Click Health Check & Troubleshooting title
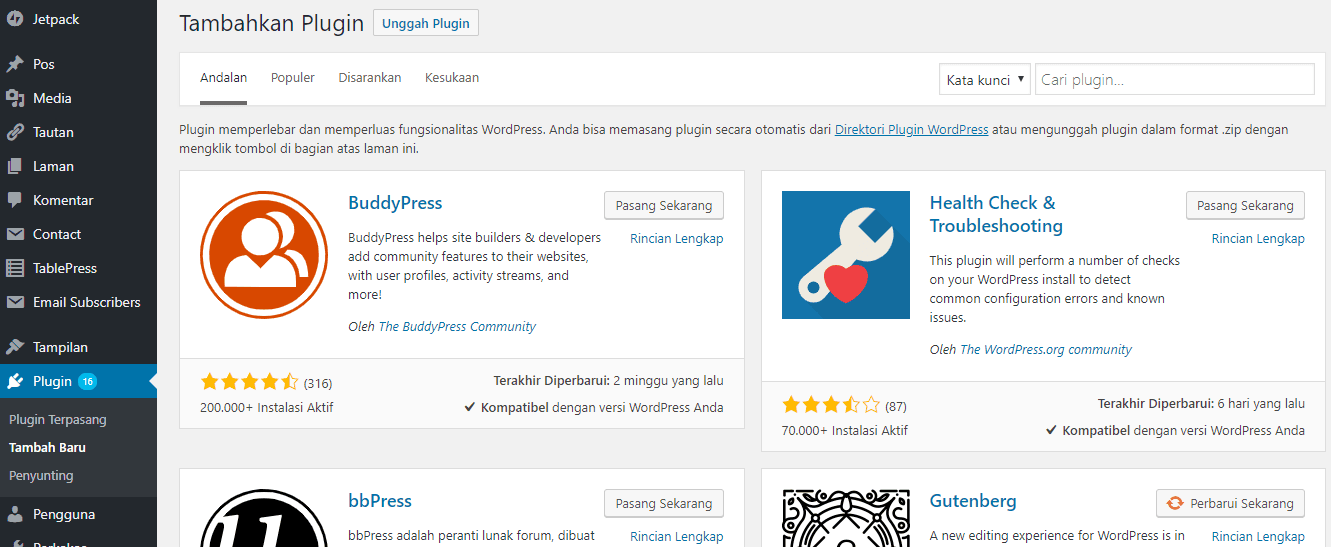The width and height of the screenshot is (1331, 547). (x=996, y=214)
